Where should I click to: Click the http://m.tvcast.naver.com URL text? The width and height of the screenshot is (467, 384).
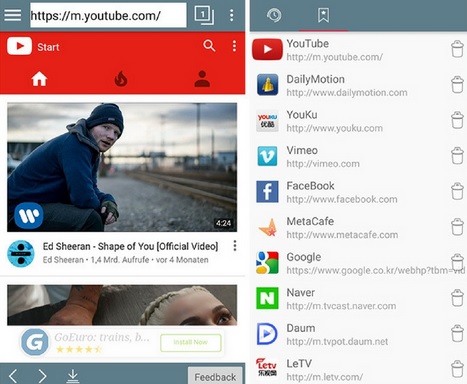pyautogui.click(x=341, y=306)
